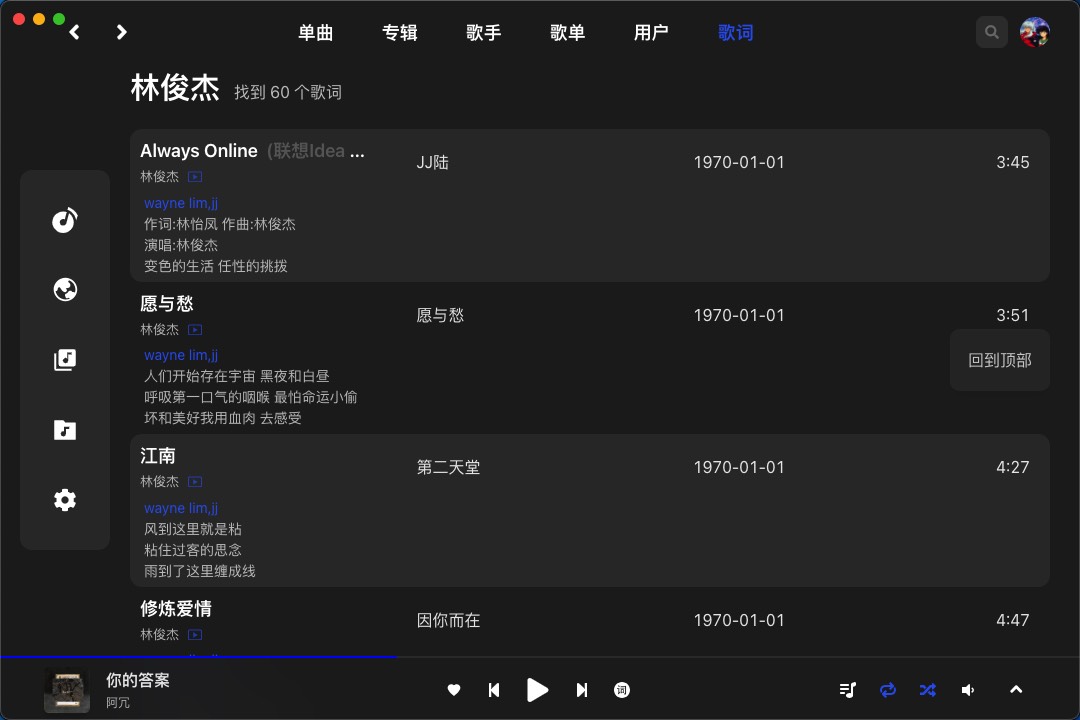Open the local music folder icon
1080x720 pixels.
point(64,429)
